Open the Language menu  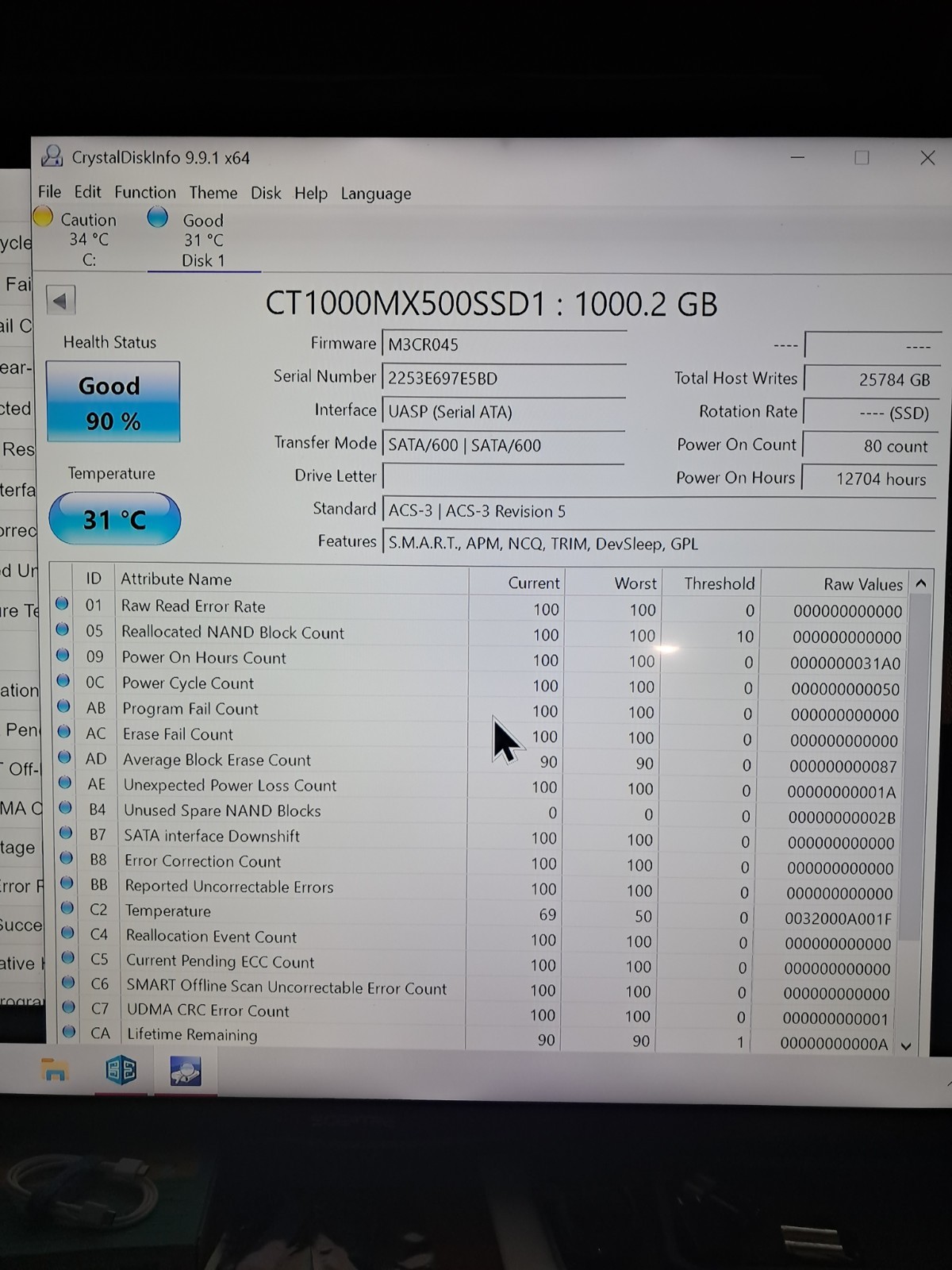coord(376,194)
